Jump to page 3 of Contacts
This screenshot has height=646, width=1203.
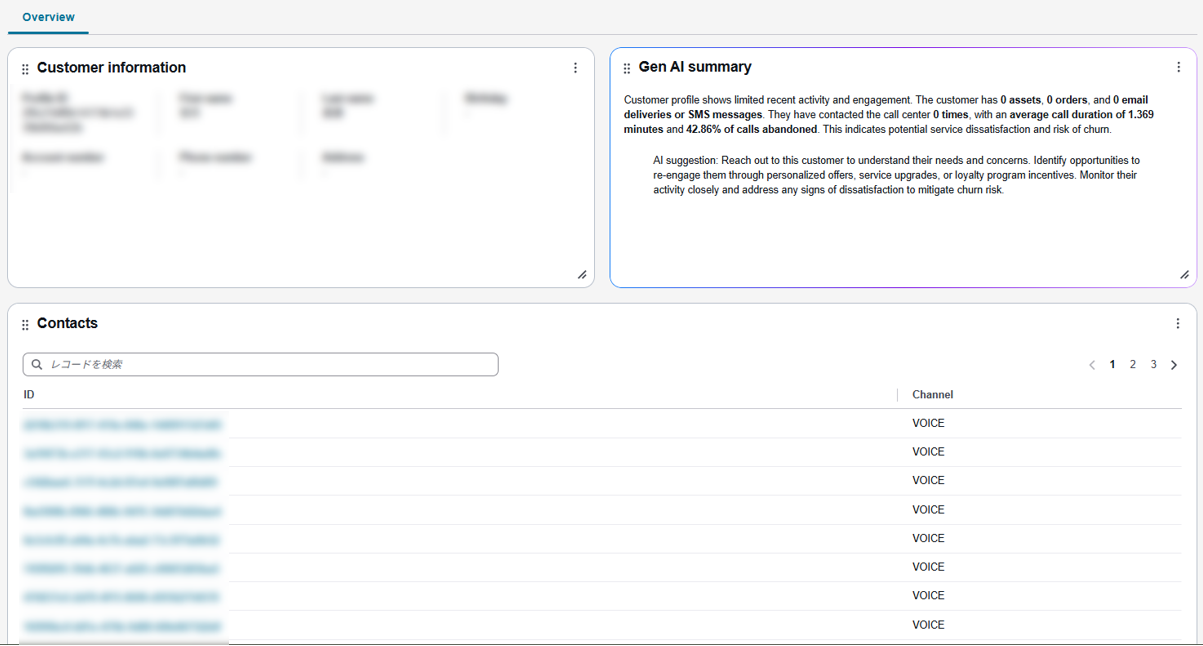click(x=1153, y=365)
